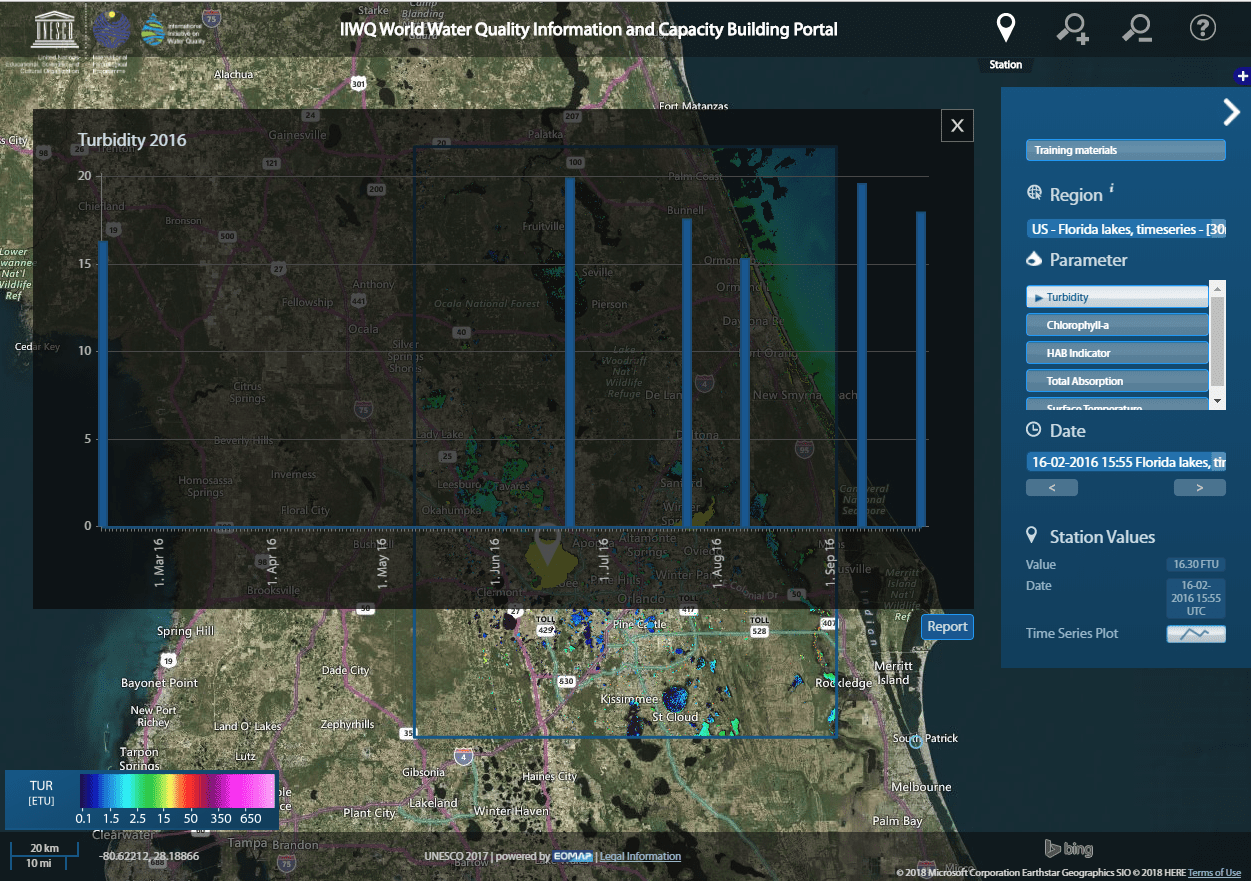Select the Turbidity parameter
1252x881 pixels.
pyautogui.click(x=1117, y=297)
